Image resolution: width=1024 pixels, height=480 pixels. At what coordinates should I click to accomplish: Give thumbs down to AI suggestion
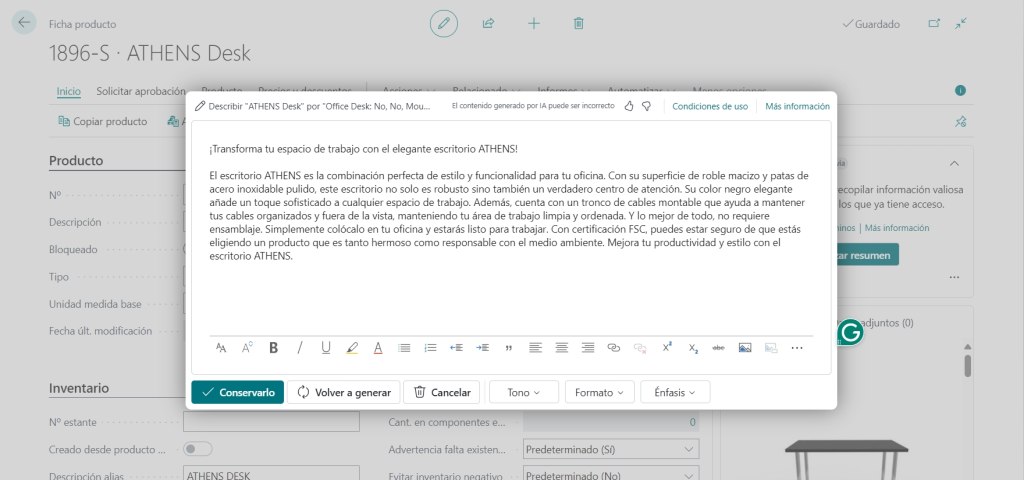pyautogui.click(x=646, y=106)
